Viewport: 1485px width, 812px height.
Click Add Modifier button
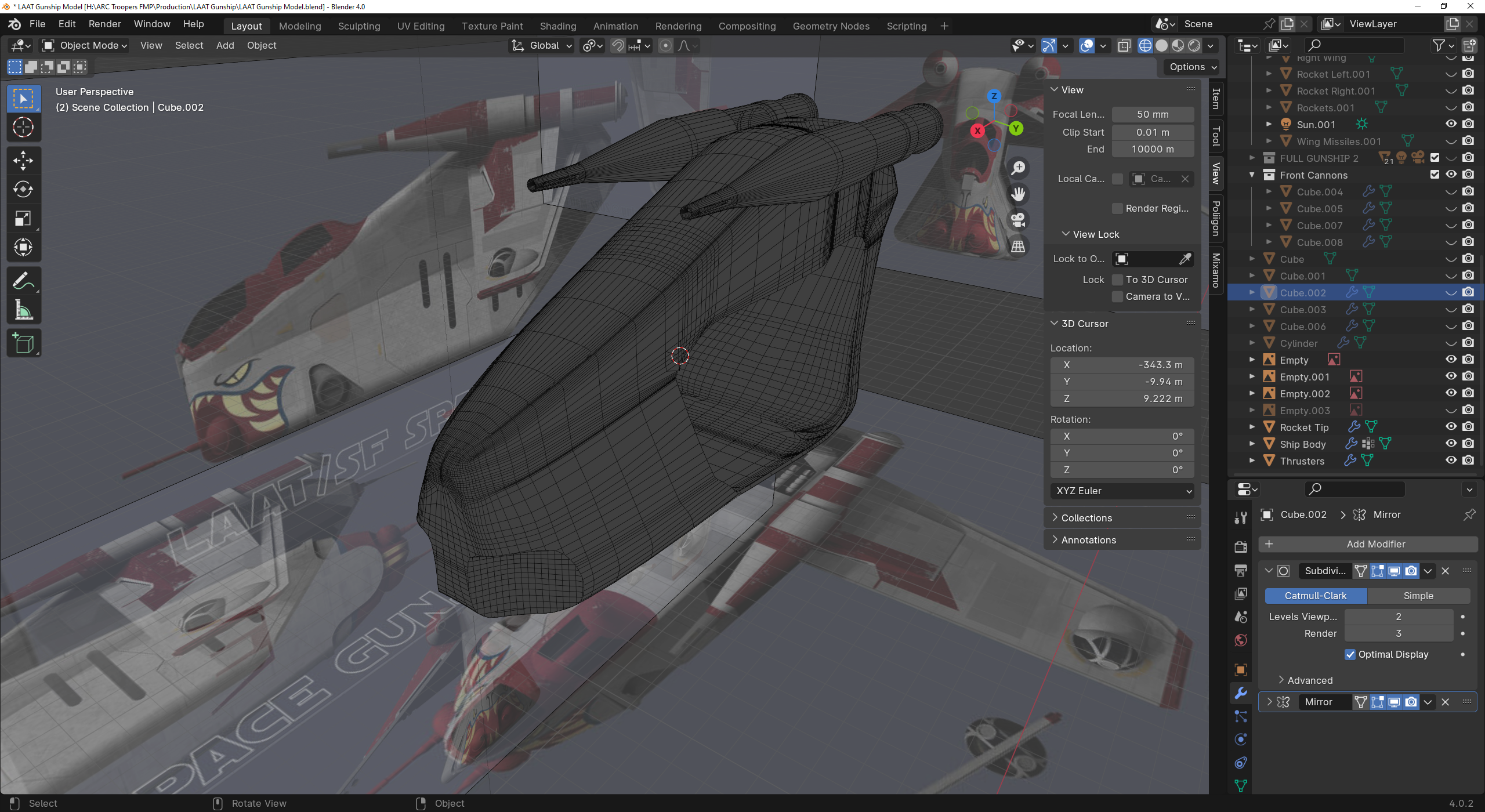[1368, 544]
